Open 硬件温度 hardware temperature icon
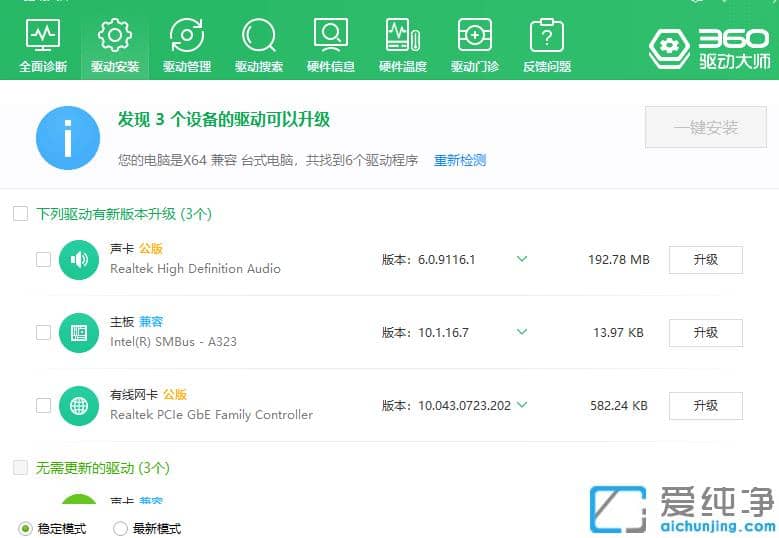779x538 pixels. point(403,45)
